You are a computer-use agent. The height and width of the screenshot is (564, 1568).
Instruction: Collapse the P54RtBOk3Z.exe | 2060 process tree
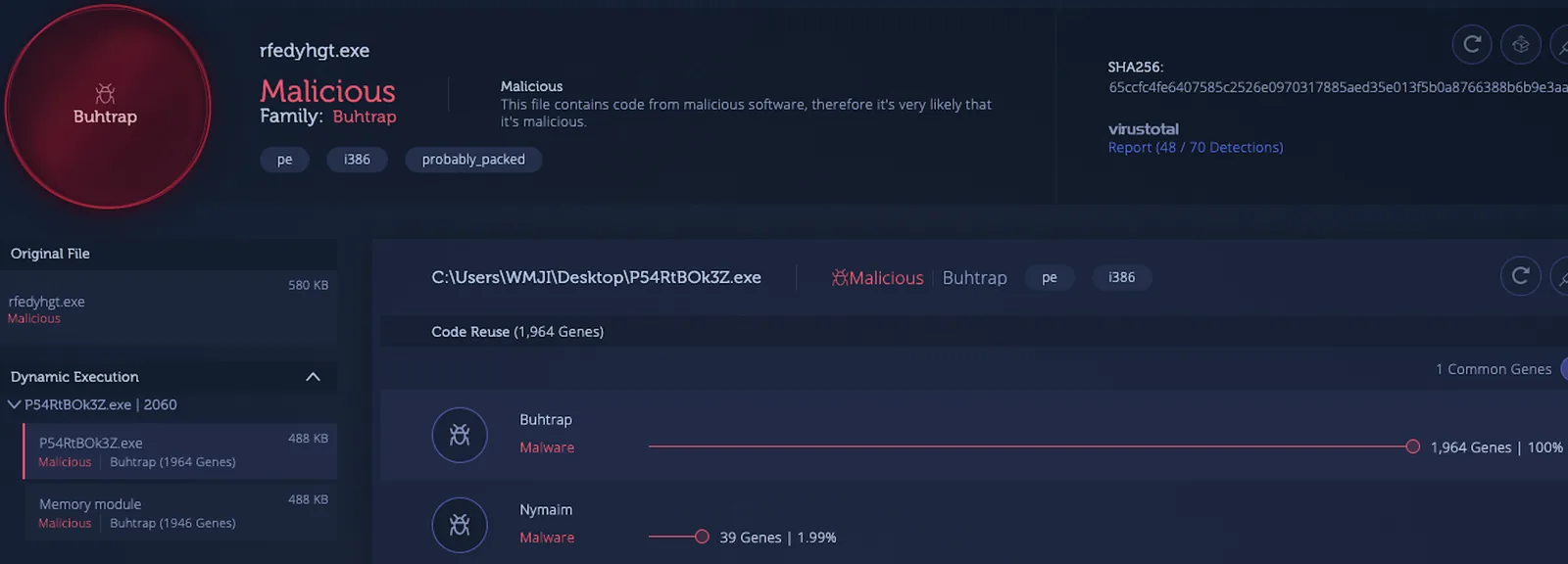(14, 404)
